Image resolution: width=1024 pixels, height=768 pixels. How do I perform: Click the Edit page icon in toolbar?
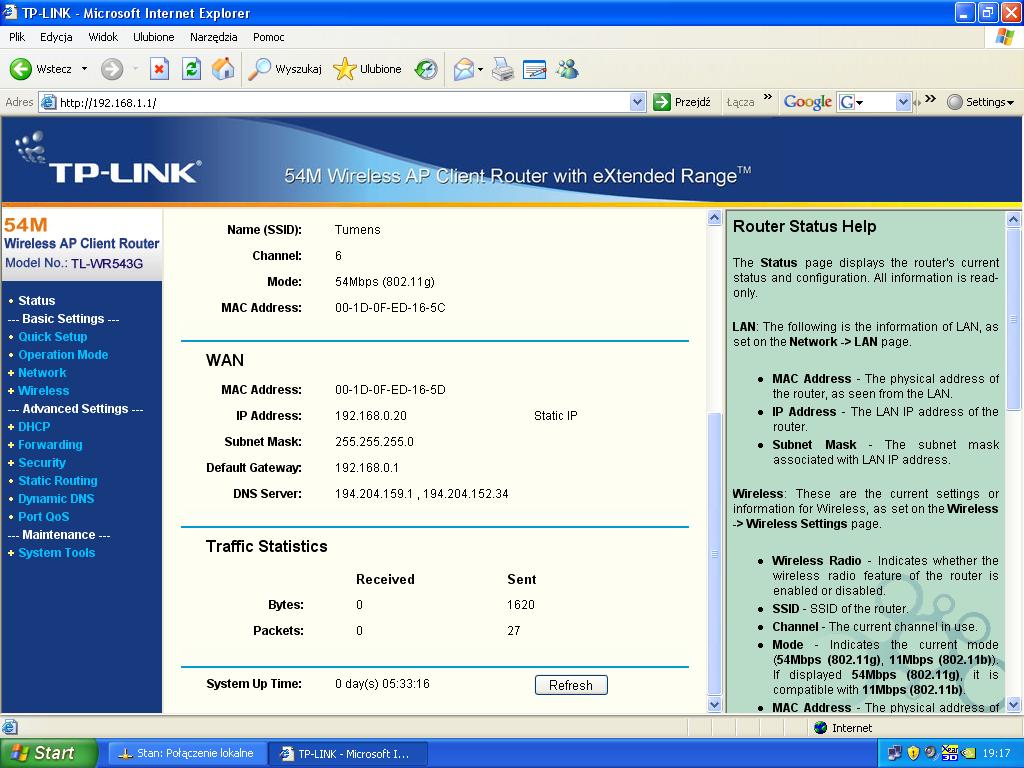(x=534, y=69)
